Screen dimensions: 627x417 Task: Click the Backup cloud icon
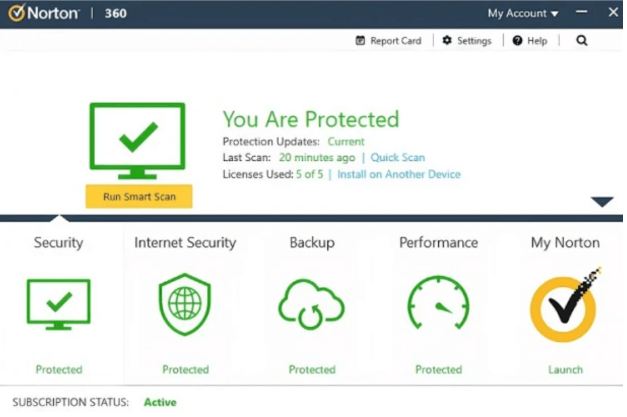tap(312, 304)
